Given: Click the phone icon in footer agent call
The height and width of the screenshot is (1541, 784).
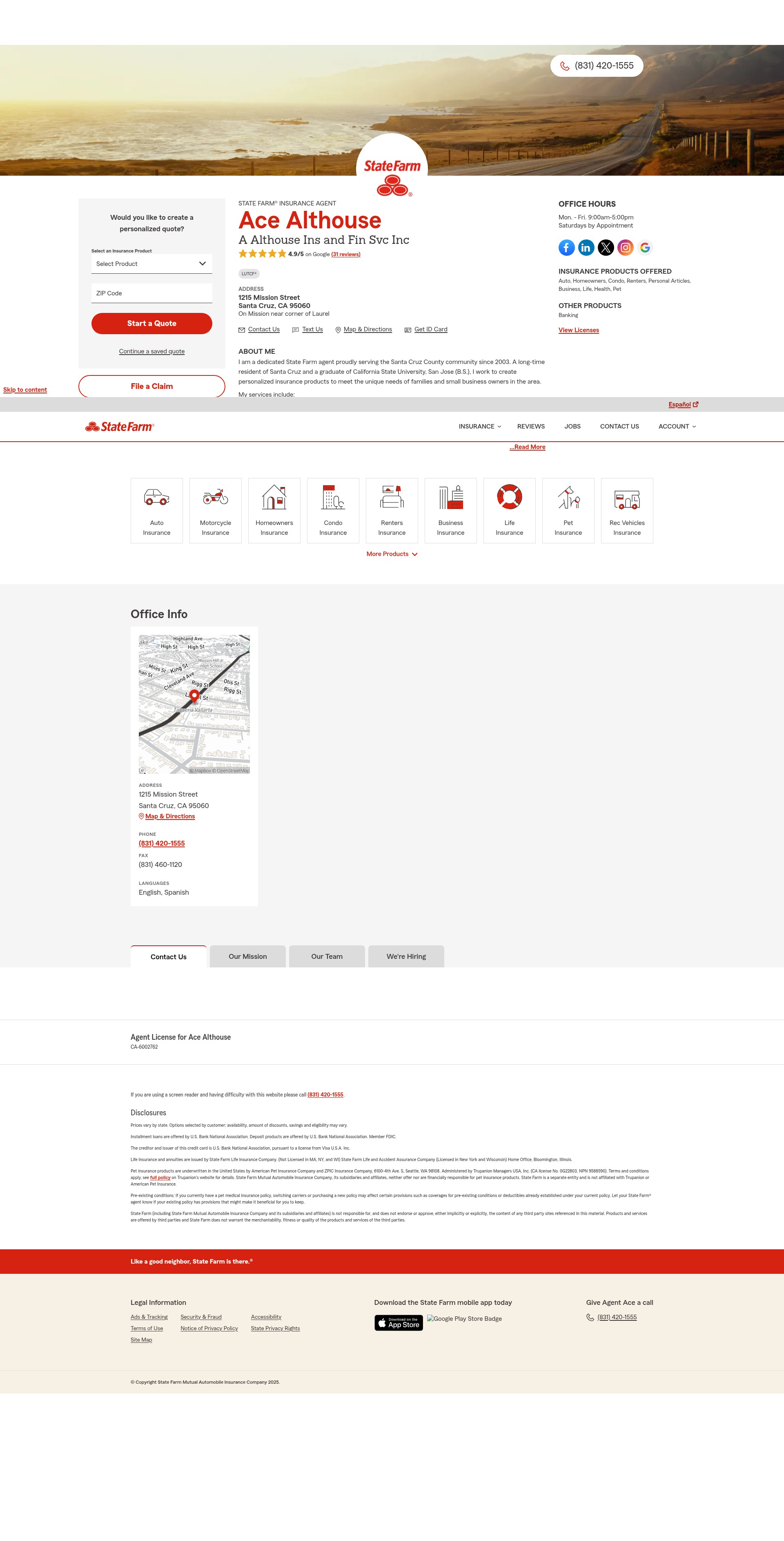Looking at the screenshot, I should click(590, 1317).
